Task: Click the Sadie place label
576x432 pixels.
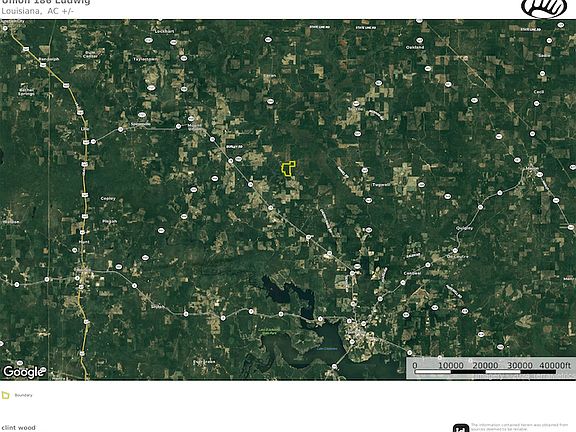Action: coord(544,55)
